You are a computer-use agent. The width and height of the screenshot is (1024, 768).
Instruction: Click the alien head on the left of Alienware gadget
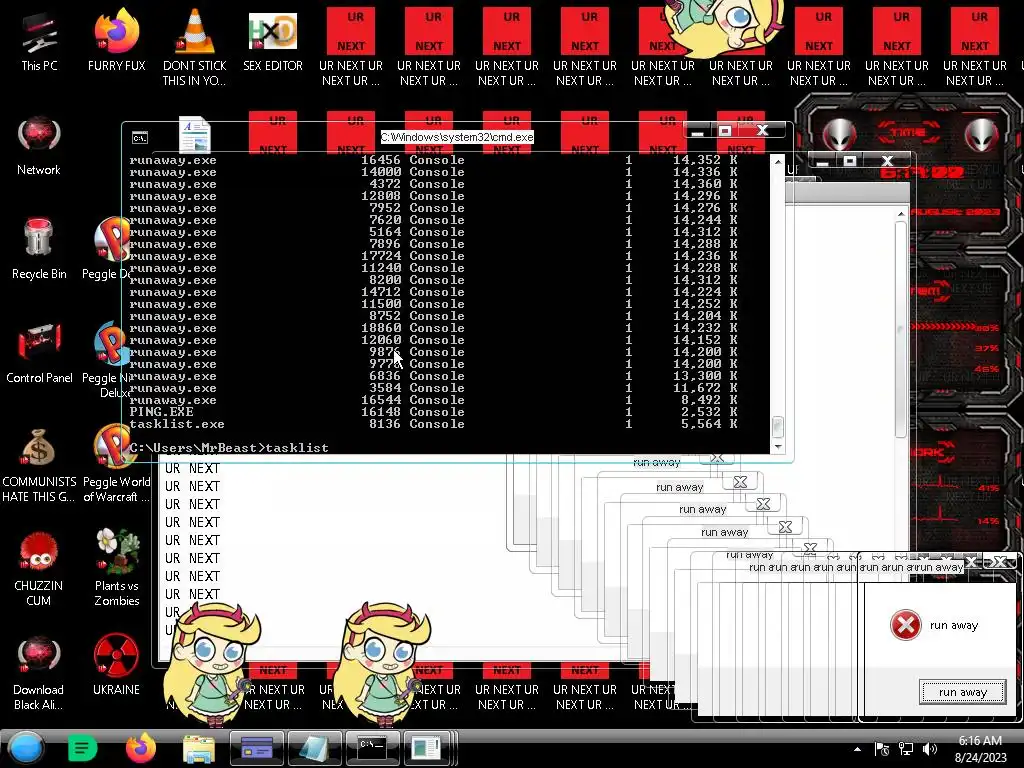tap(840, 135)
